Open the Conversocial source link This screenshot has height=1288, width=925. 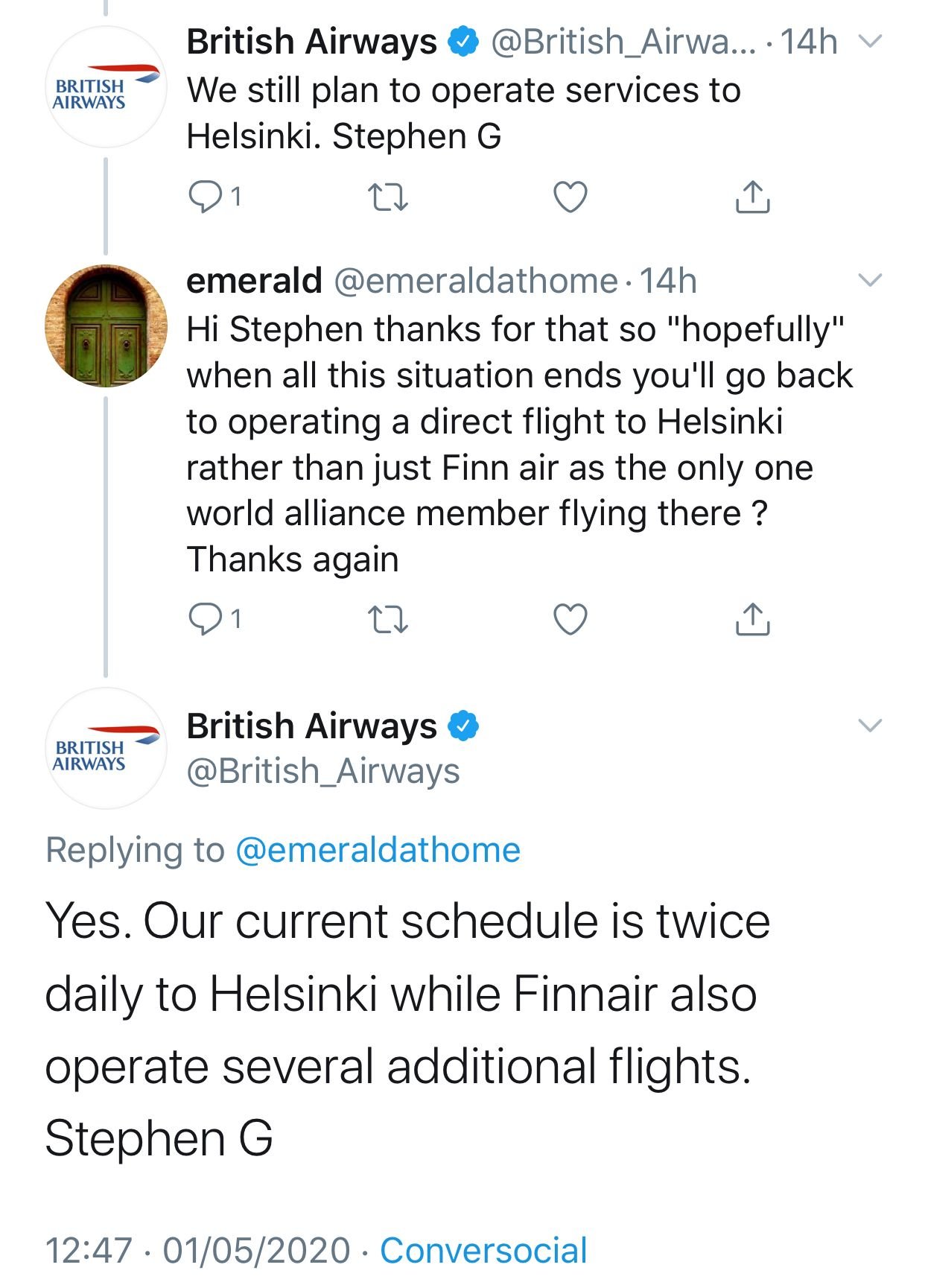[x=483, y=1251]
